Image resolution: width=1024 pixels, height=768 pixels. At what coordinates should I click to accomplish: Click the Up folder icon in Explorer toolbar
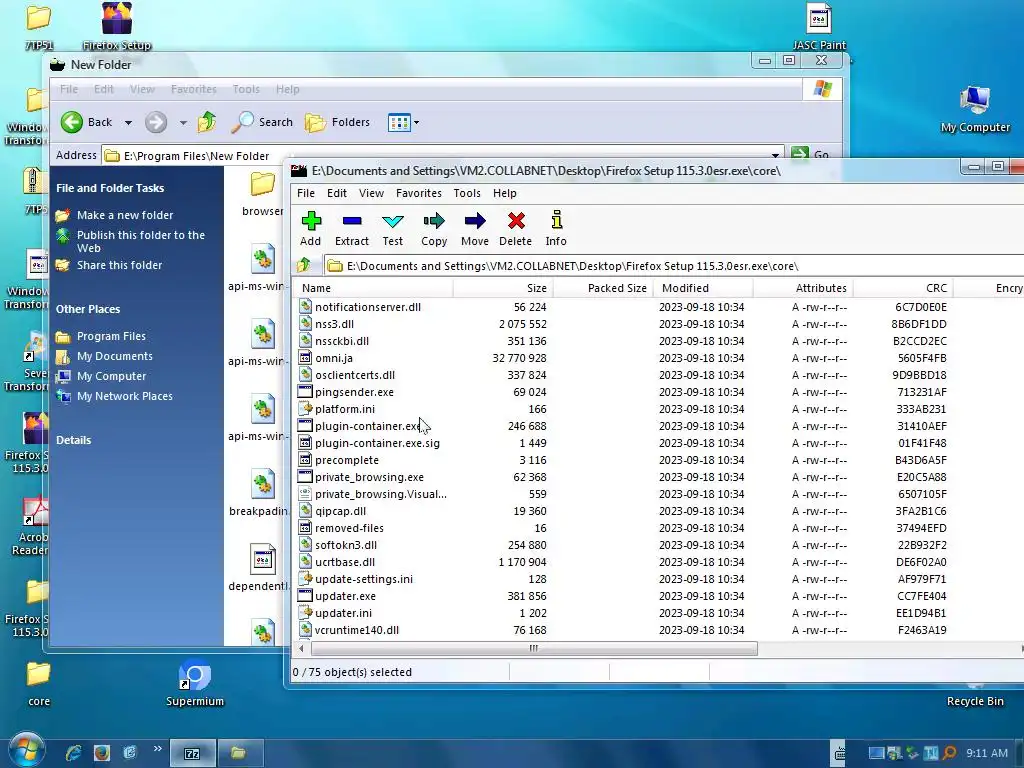click(x=207, y=121)
